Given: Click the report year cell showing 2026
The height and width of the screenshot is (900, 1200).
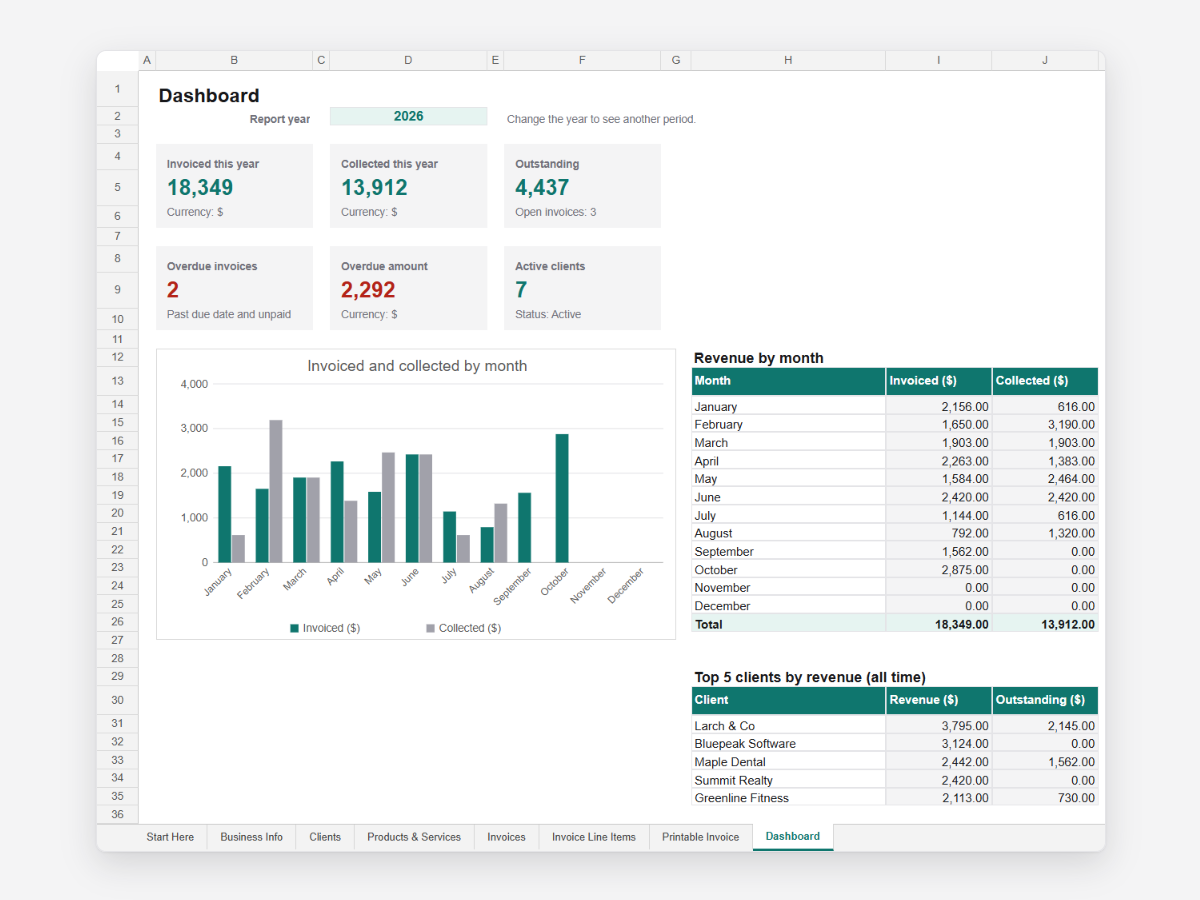Looking at the screenshot, I should tap(408, 116).
